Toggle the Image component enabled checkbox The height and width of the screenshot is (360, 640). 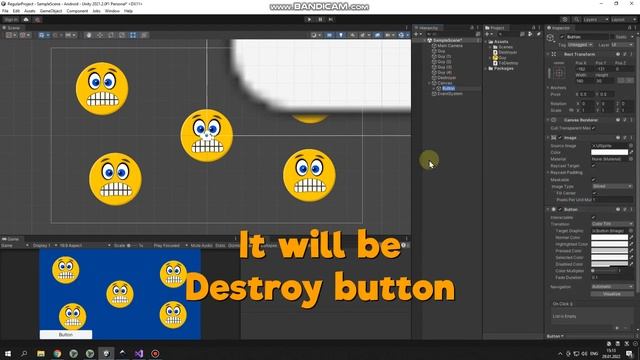pos(560,138)
